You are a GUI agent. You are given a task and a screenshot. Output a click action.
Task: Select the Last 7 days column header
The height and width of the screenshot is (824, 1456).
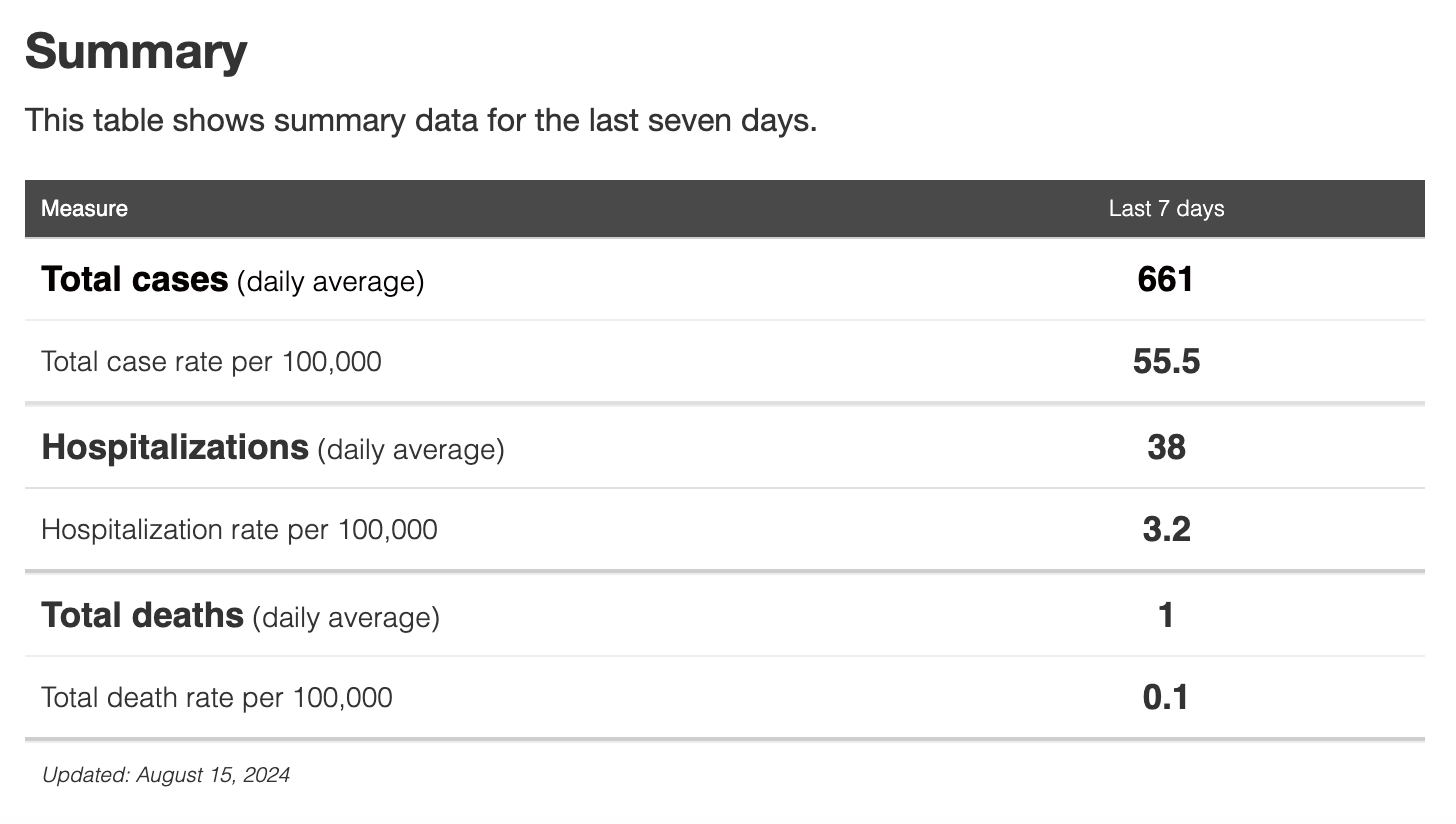1166,209
